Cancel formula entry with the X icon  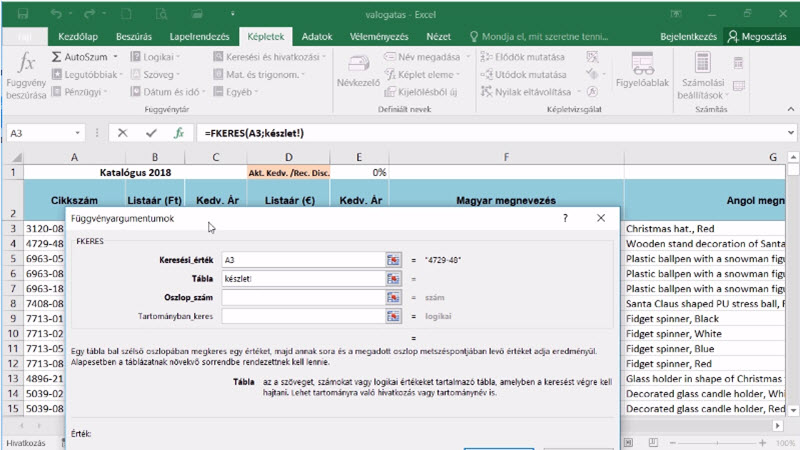click(x=122, y=133)
